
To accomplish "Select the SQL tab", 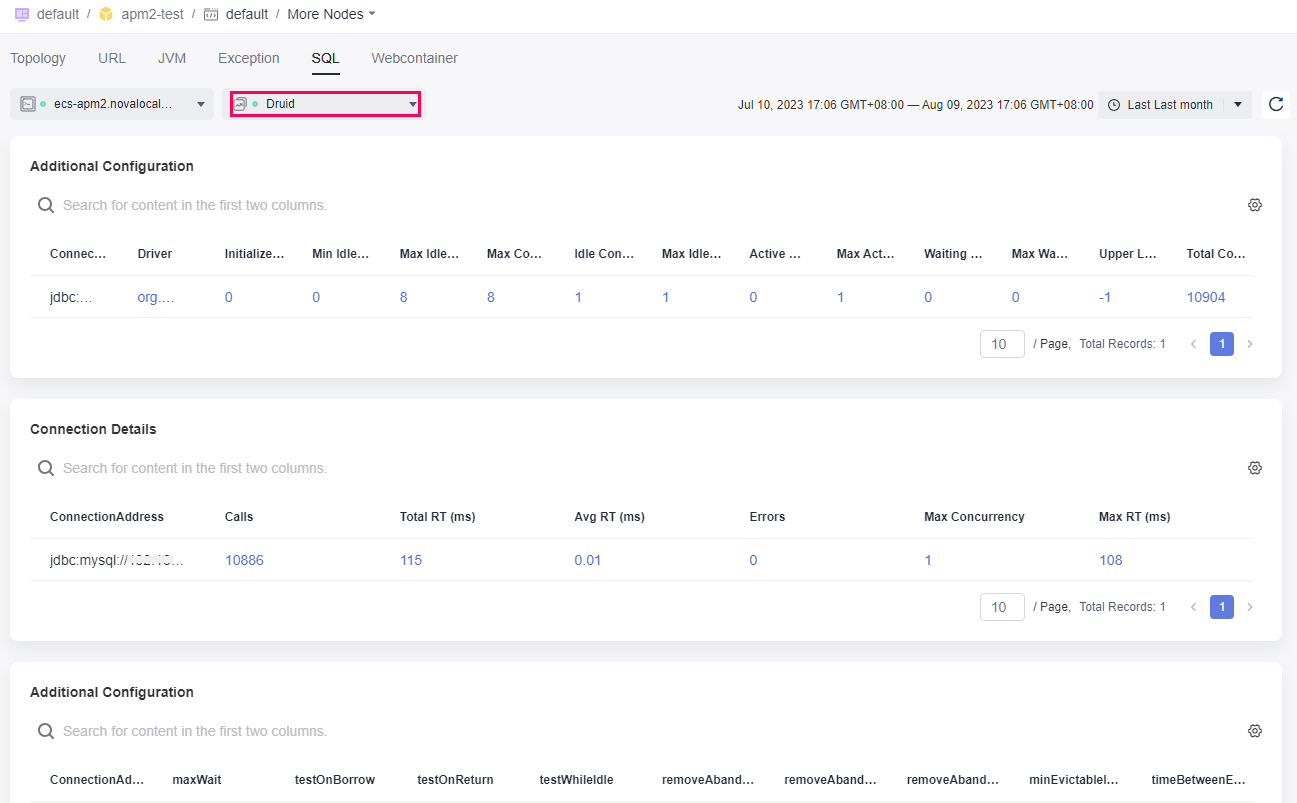I will (x=325, y=58).
